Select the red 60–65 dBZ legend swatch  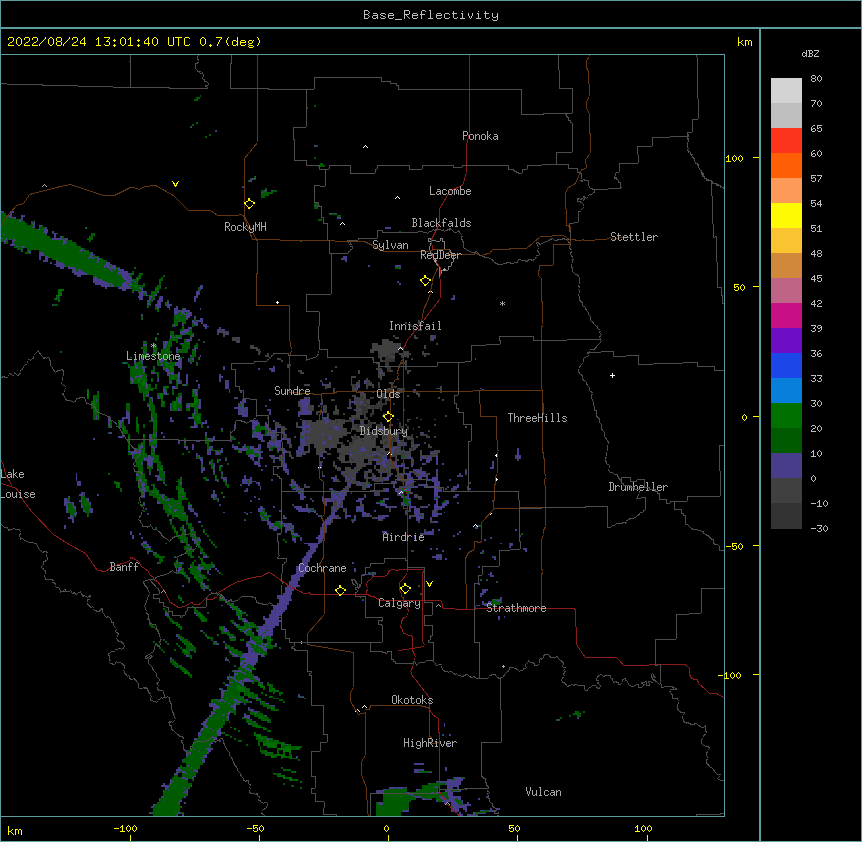pyautogui.click(x=786, y=141)
